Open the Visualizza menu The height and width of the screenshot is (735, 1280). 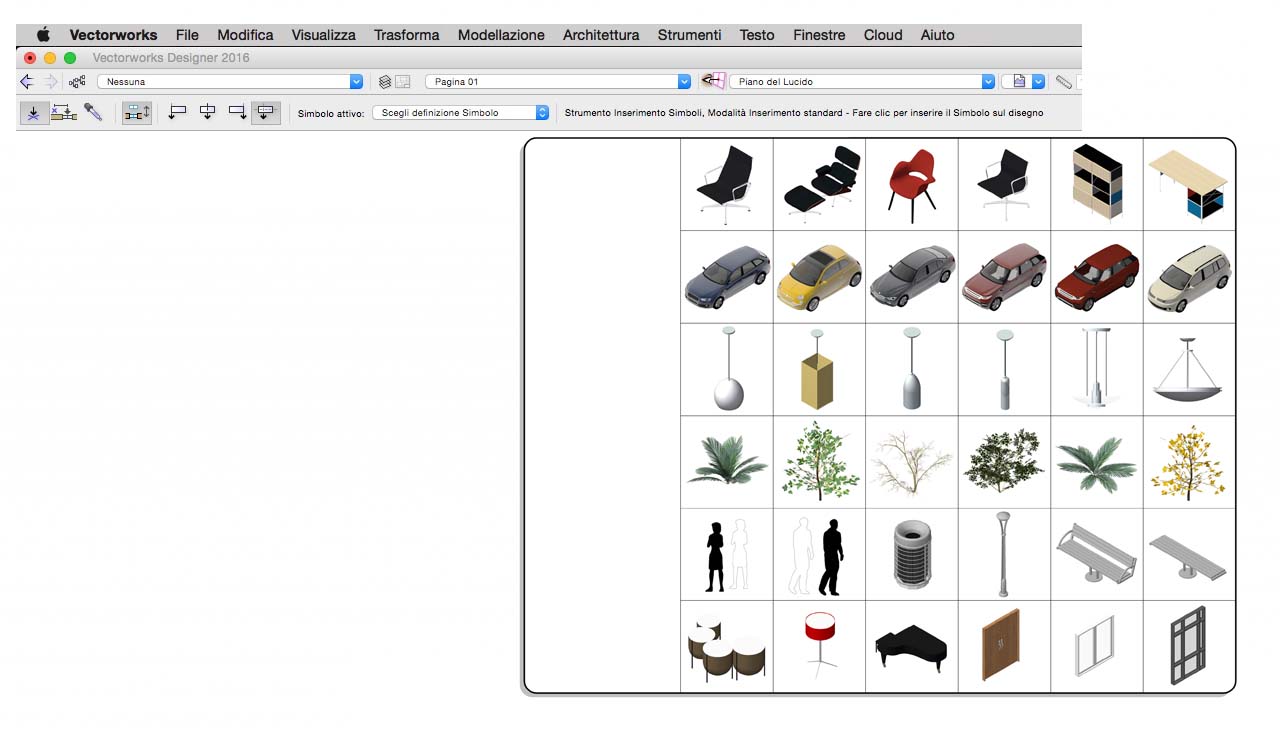pyautogui.click(x=323, y=35)
